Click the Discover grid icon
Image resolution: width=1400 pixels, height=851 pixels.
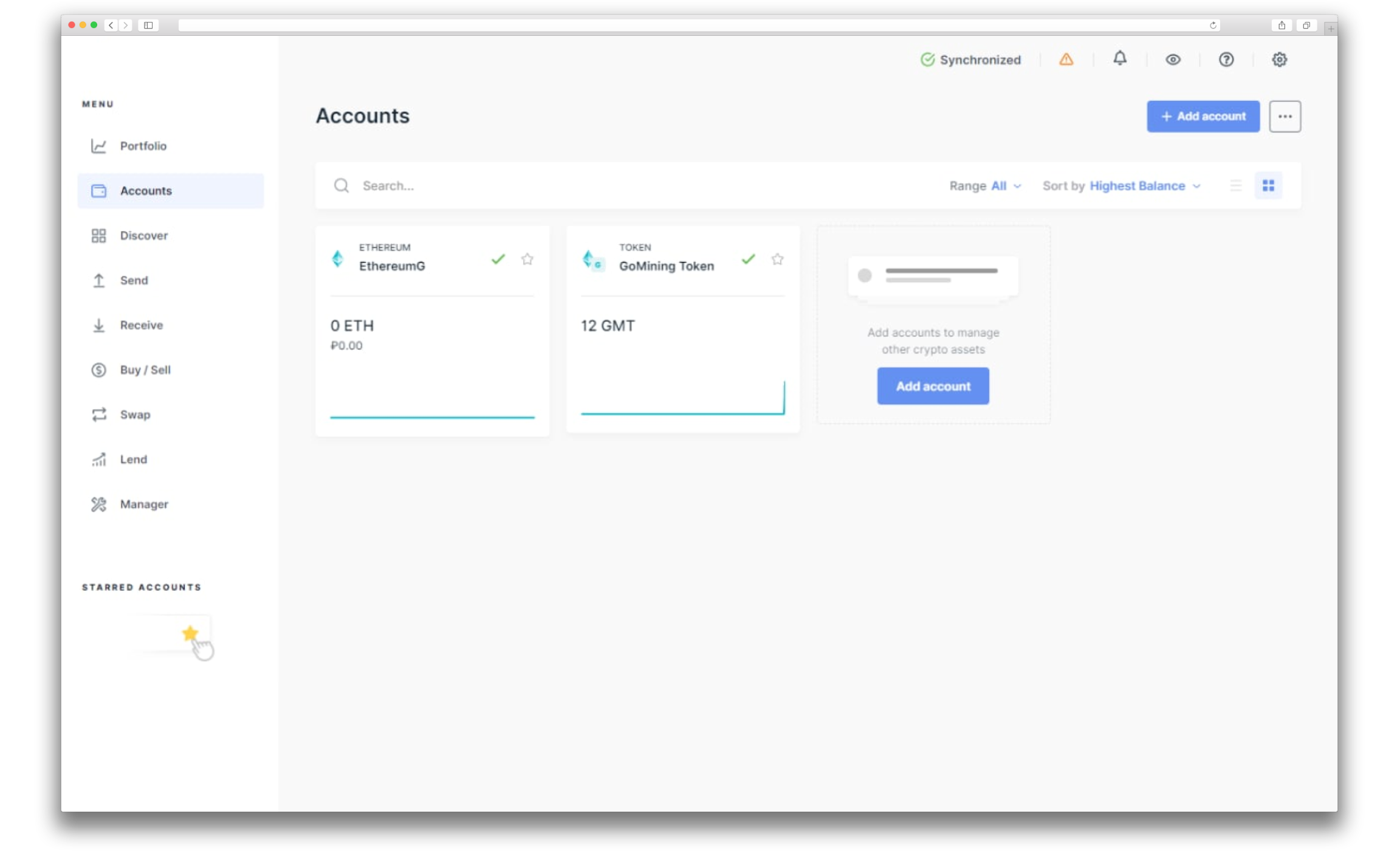pos(98,235)
